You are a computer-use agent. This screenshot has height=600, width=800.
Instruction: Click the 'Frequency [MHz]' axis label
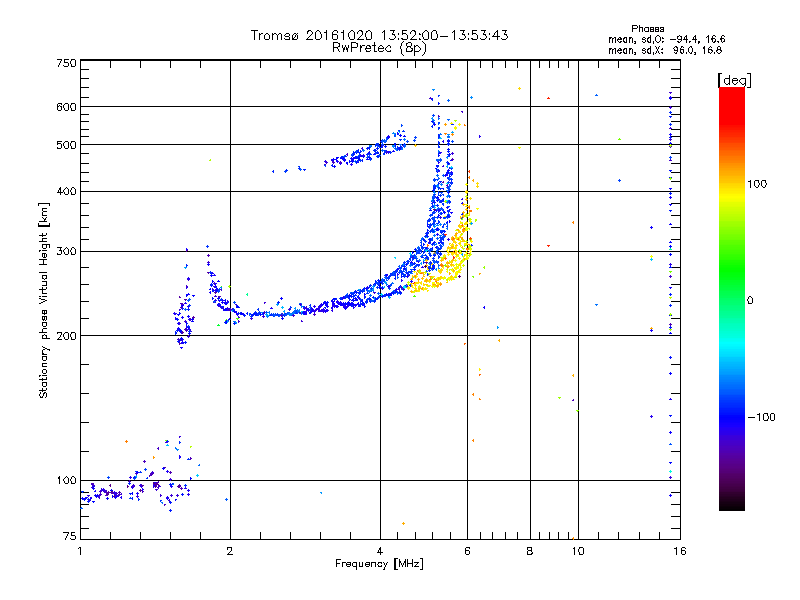point(379,564)
